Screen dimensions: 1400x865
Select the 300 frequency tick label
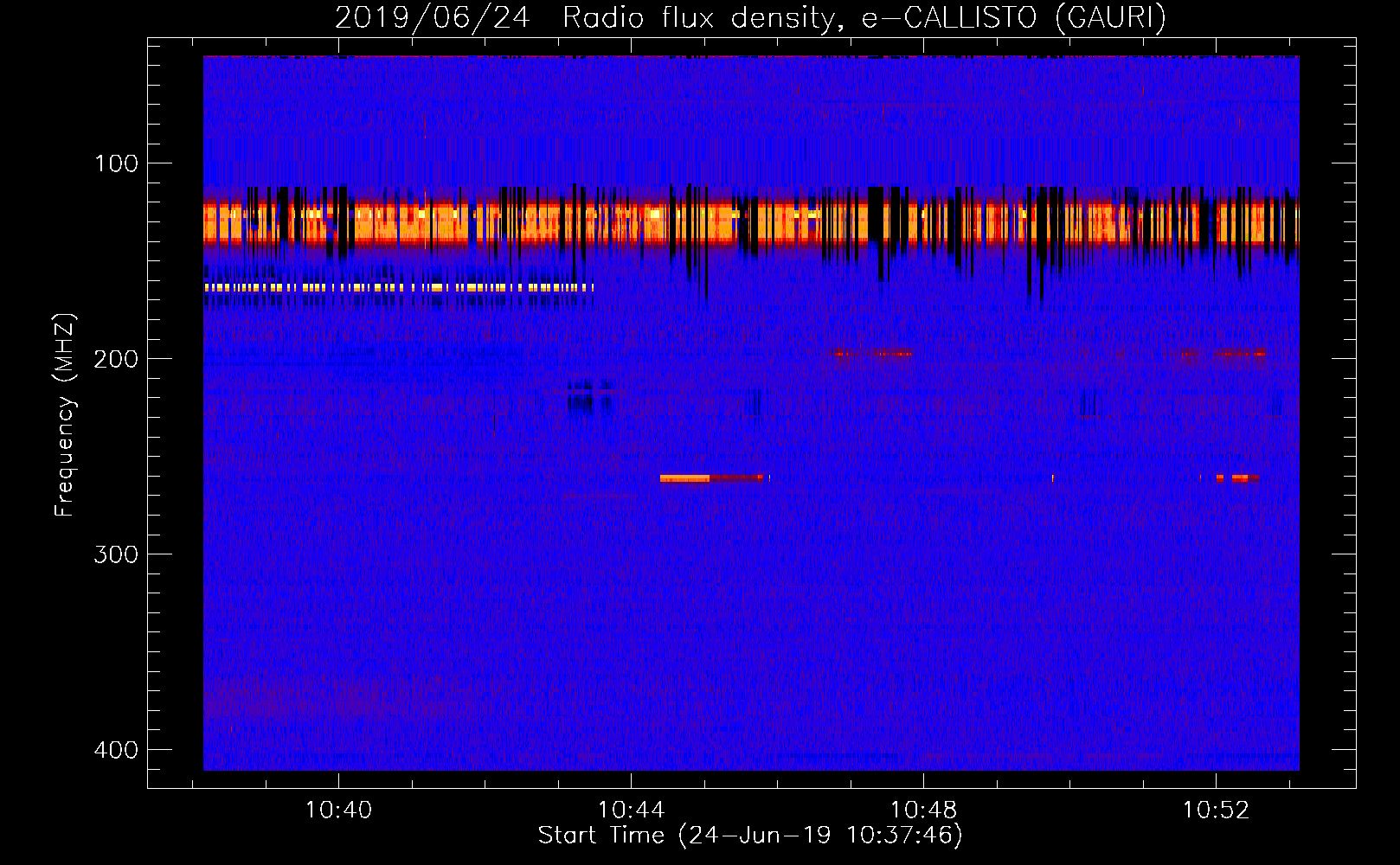coord(116,554)
